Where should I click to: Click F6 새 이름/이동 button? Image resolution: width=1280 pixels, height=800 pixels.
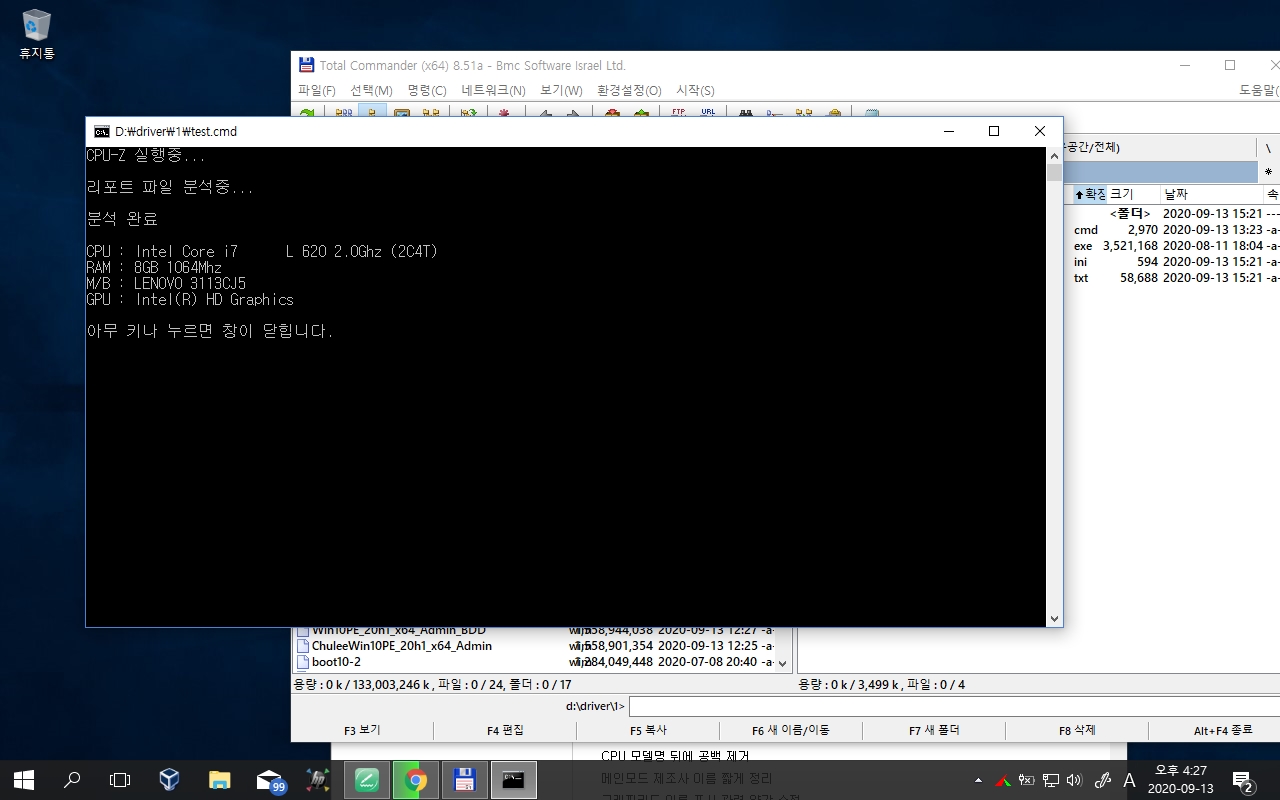coord(791,731)
